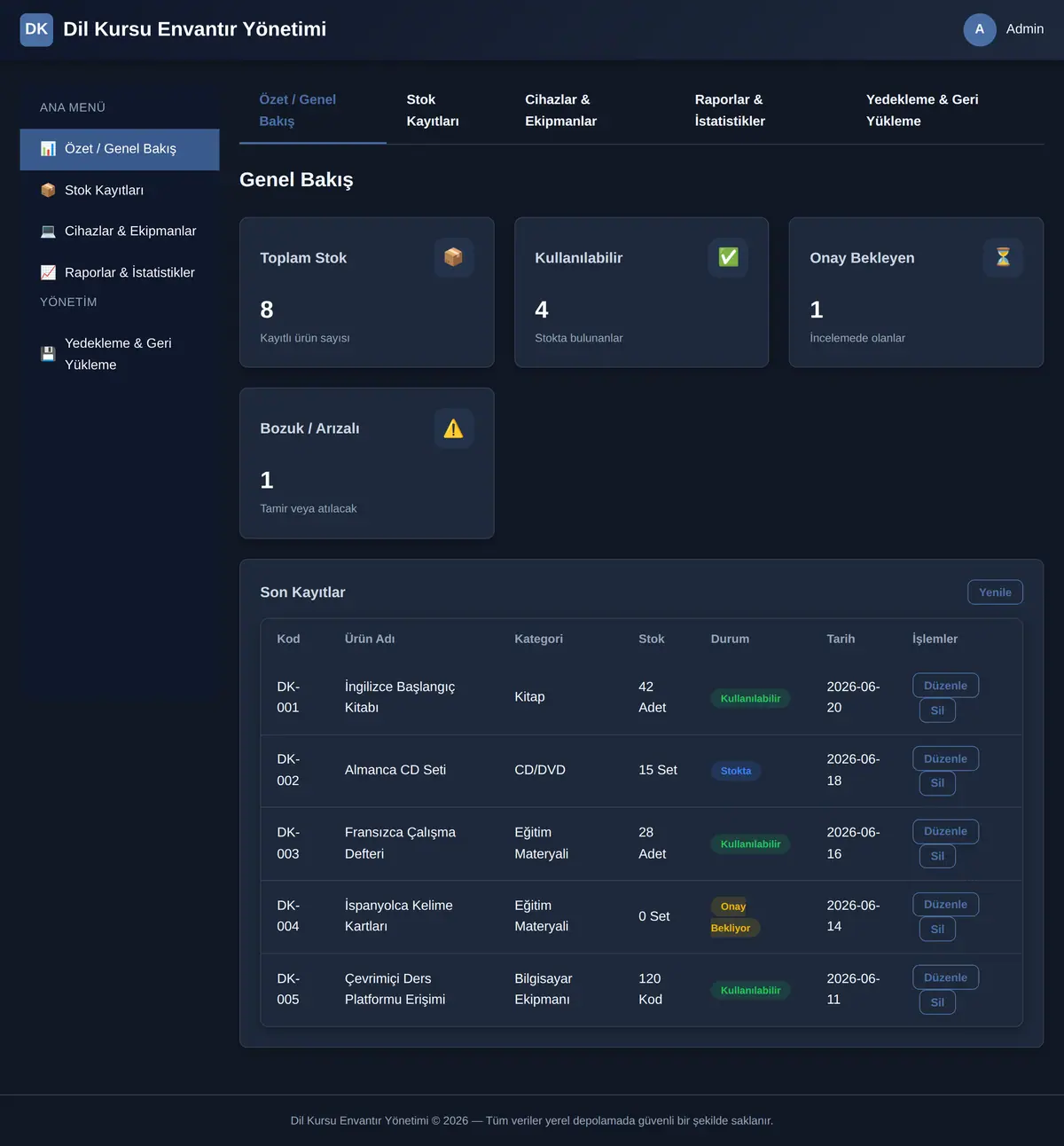Switch to the Stok Kayıtları tab
1064x1146 pixels.
pyautogui.click(x=433, y=110)
